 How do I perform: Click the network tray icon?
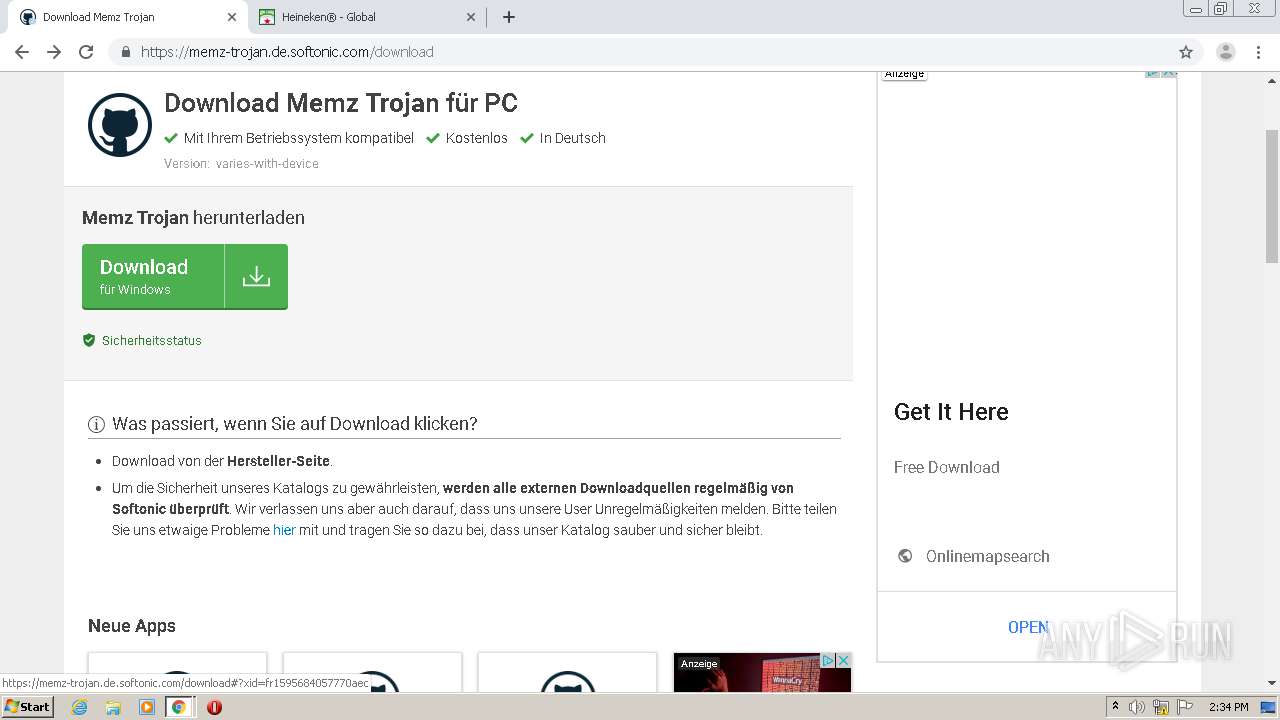pyautogui.click(x=1161, y=707)
